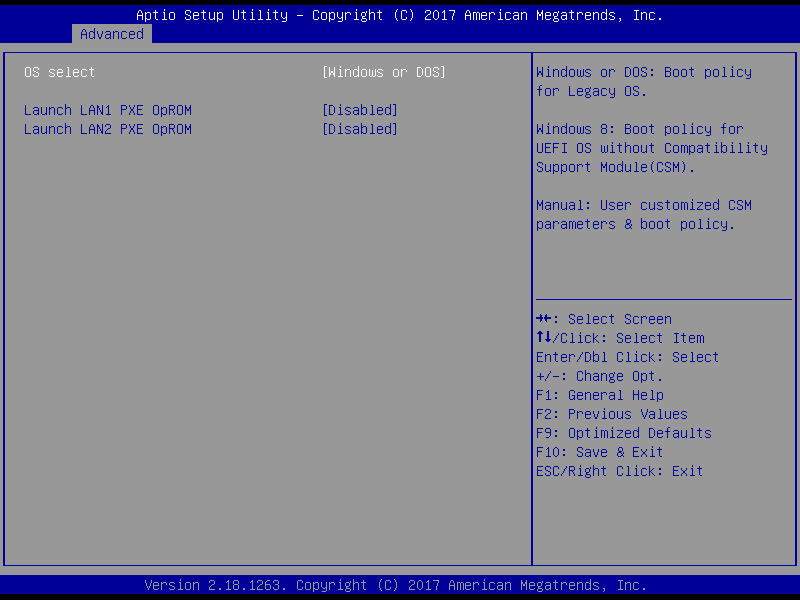
Task: Toggle the Disabled value for LAN2 PXE OpROM
Action: click(360, 129)
